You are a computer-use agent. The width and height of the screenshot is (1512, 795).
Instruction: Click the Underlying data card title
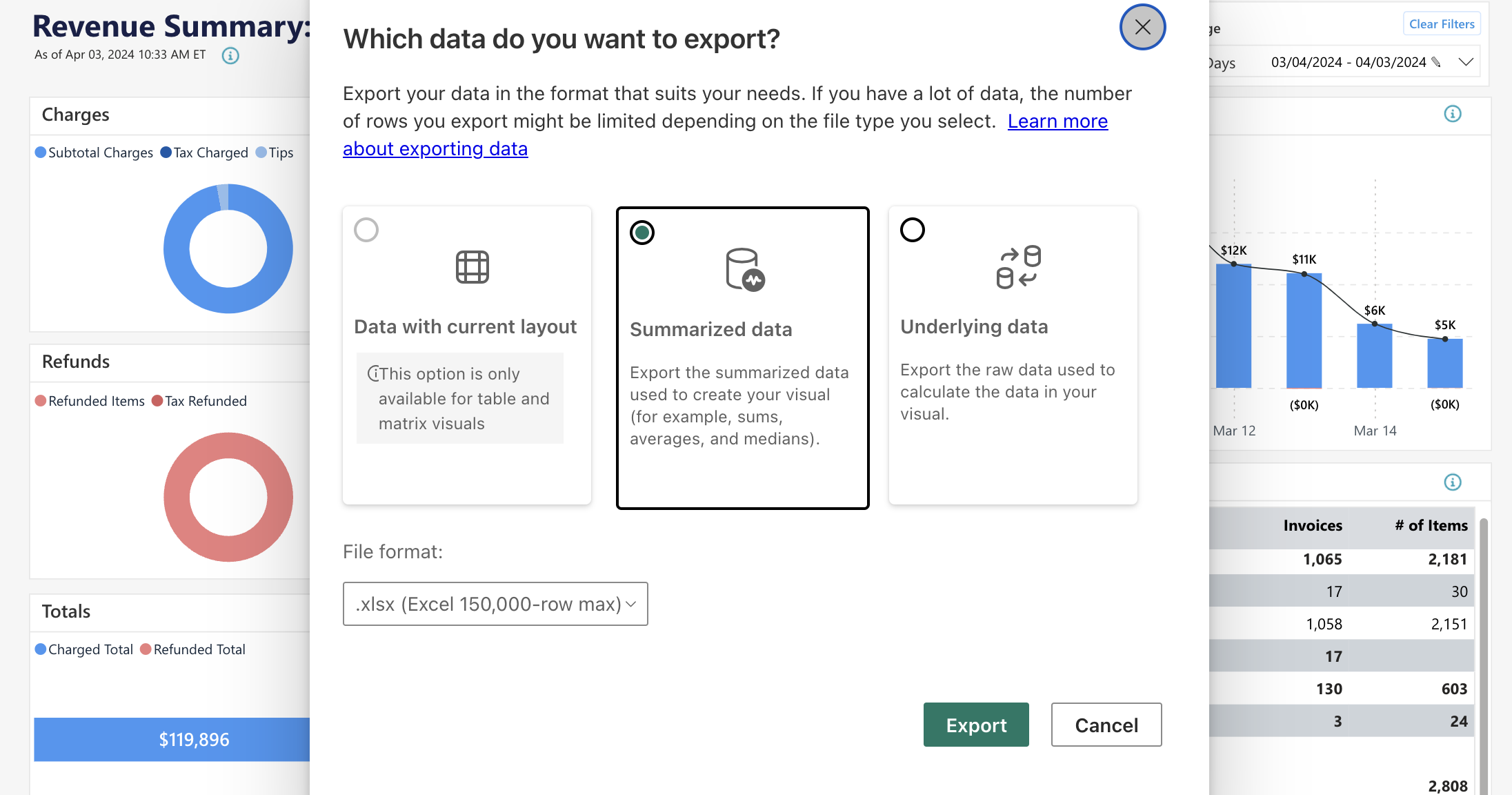point(974,327)
